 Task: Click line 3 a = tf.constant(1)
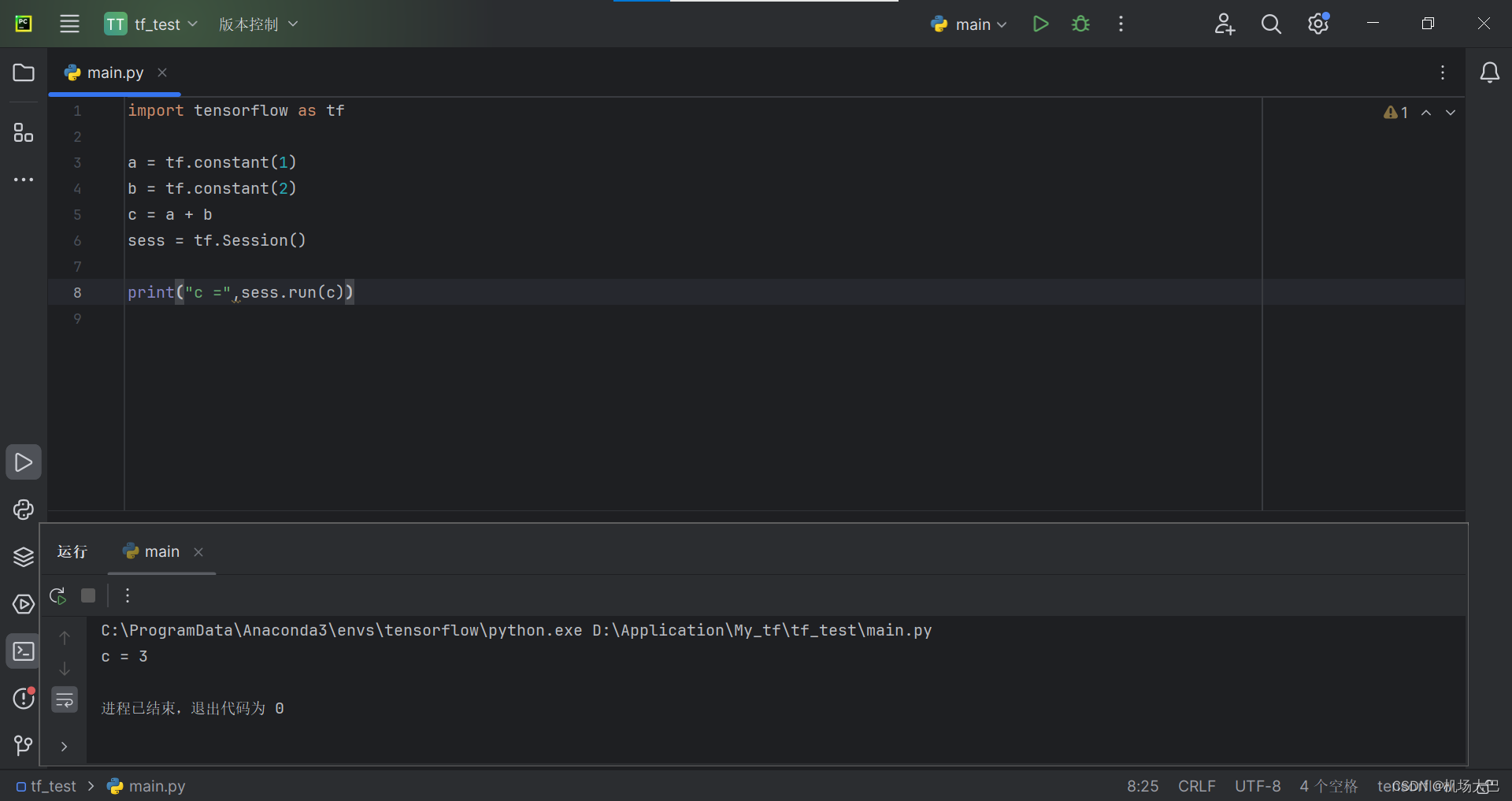(212, 162)
